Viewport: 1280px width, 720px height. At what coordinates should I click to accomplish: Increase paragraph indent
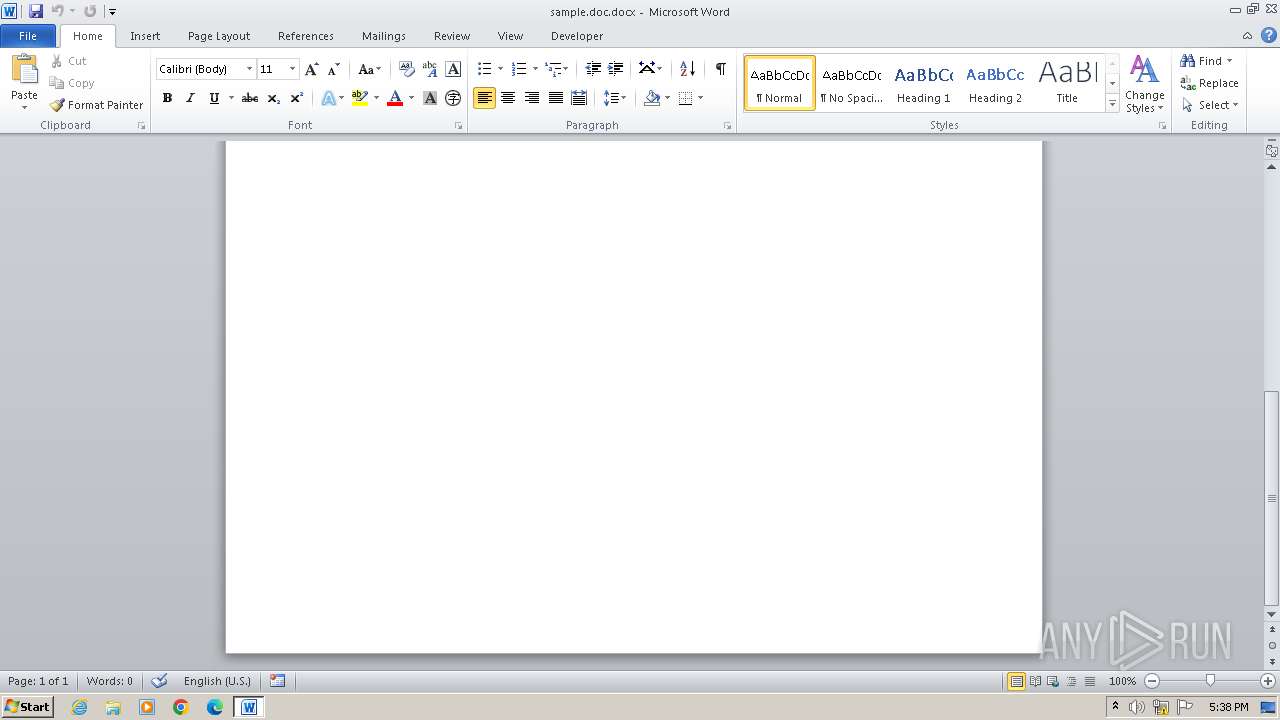click(x=616, y=69)
